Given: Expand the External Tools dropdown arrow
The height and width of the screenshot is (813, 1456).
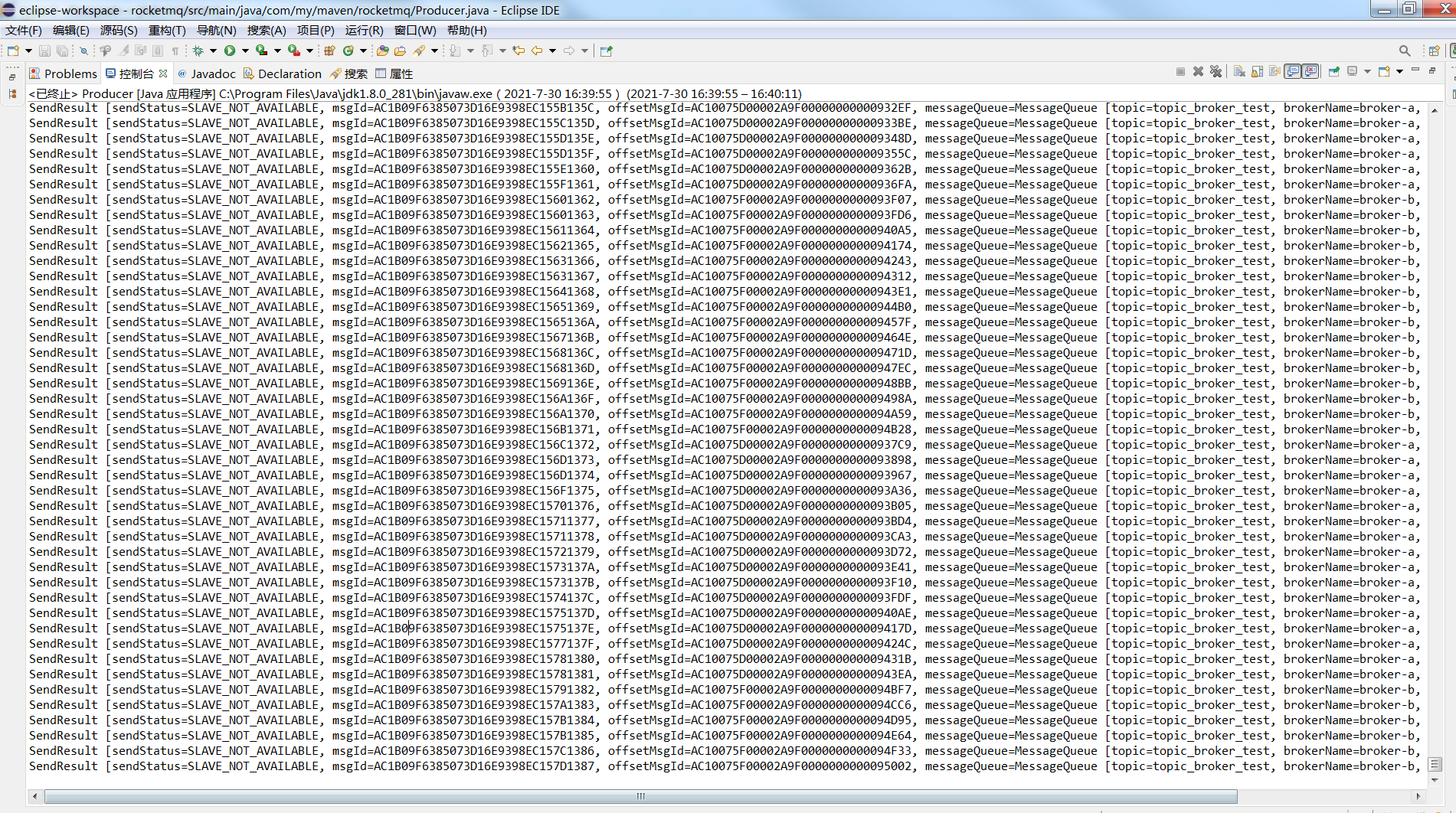Looking at the screenshot, I should pos(309,51).
